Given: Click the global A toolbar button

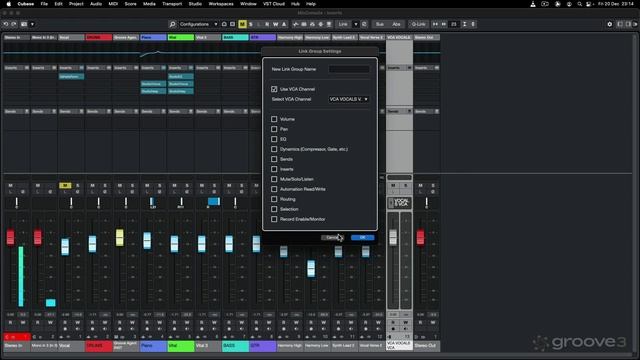Looking at the screenshot, I should click(284, 24).
